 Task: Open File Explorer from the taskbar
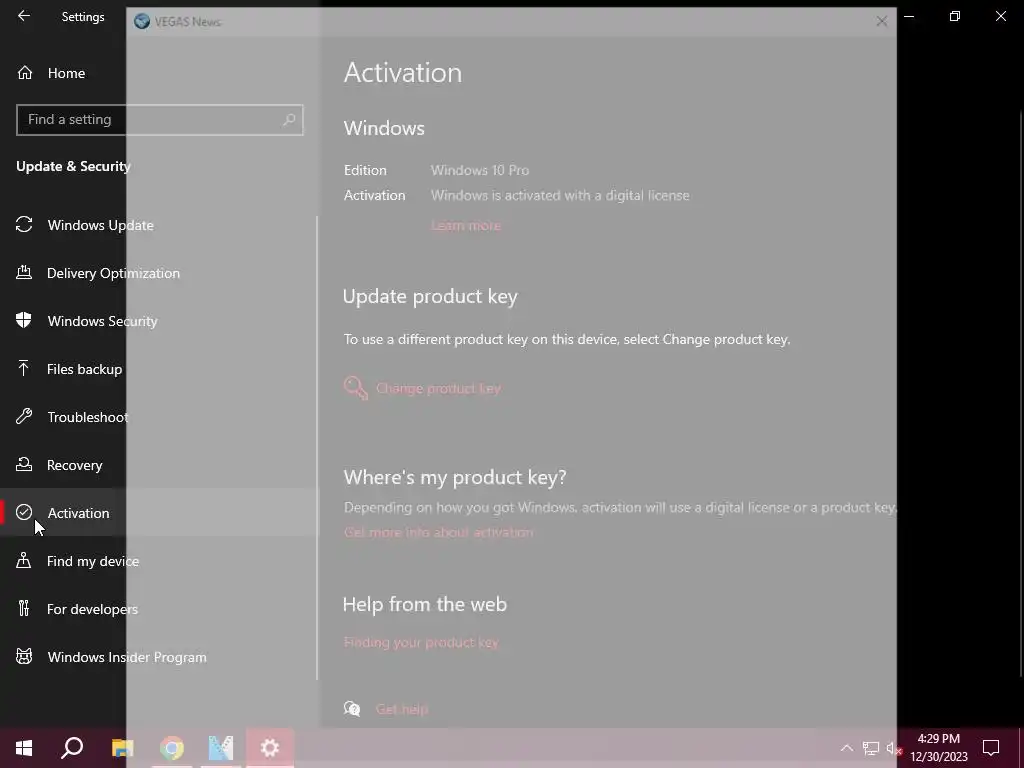[x=122, y=748]
